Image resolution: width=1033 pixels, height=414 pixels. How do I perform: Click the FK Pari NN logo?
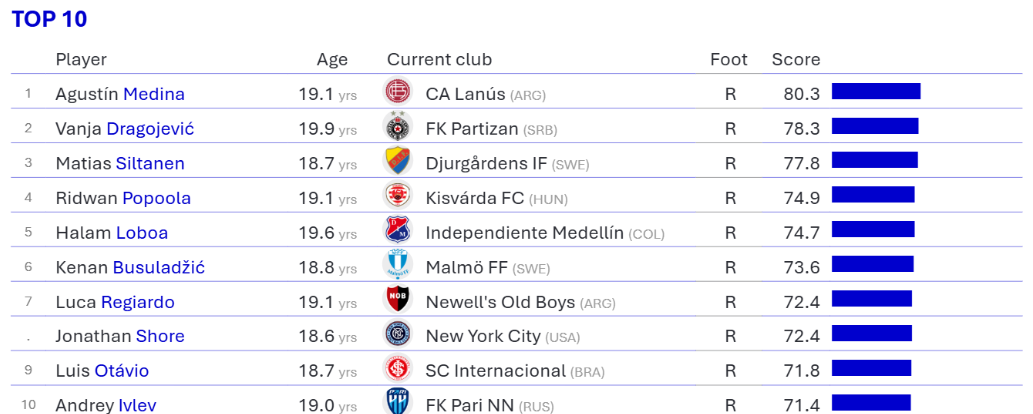click(x=398, y=402)
